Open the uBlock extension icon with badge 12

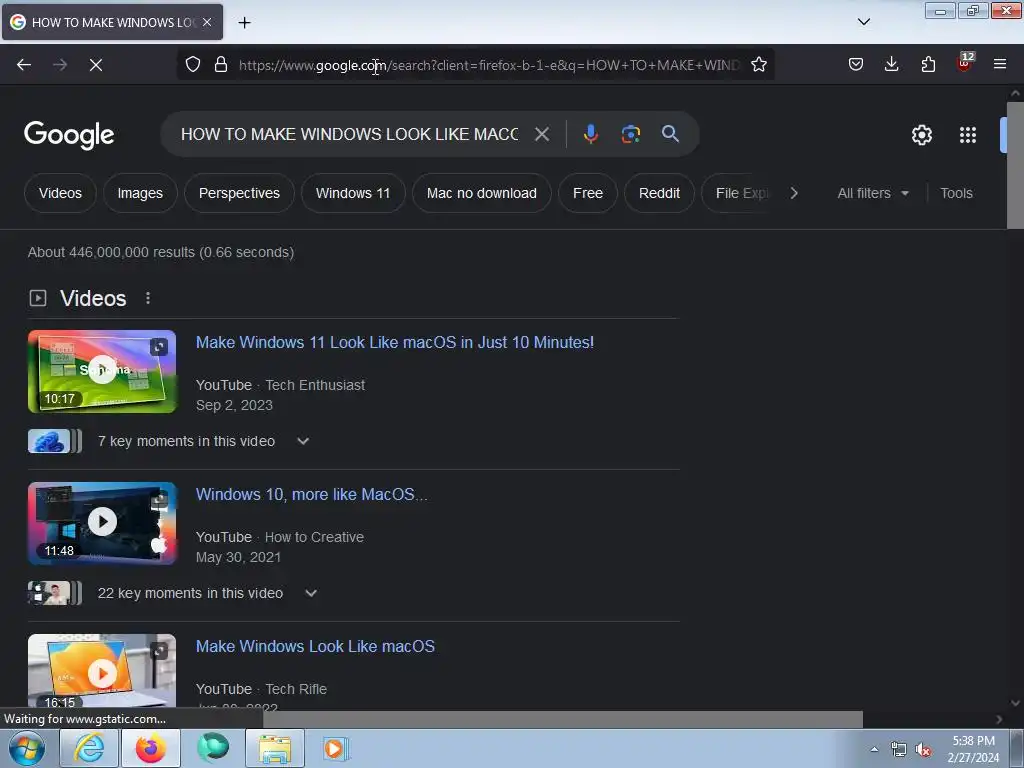[965, 63]
